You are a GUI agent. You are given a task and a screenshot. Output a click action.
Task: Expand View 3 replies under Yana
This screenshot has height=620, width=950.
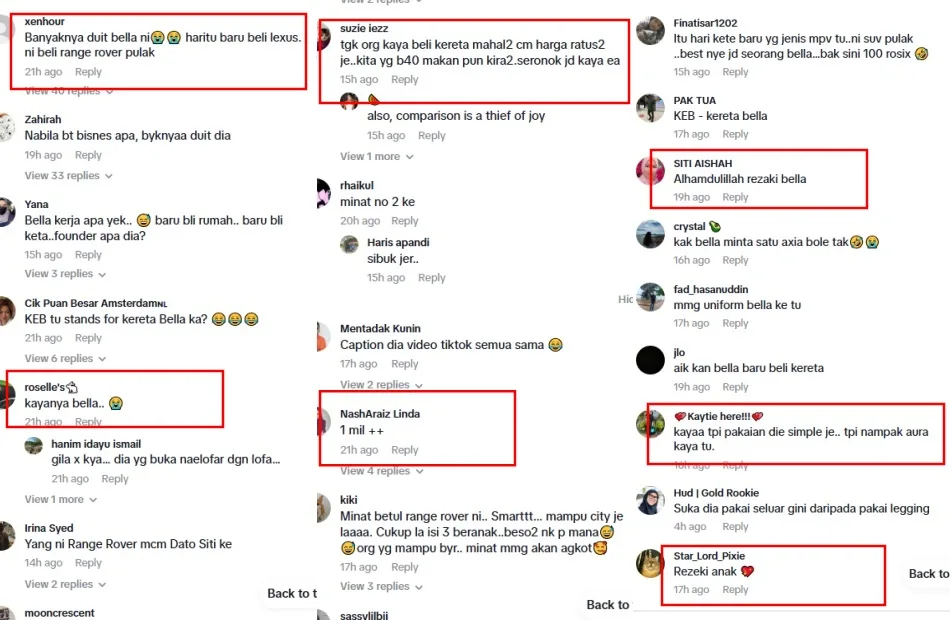click(x=65, y=274)
